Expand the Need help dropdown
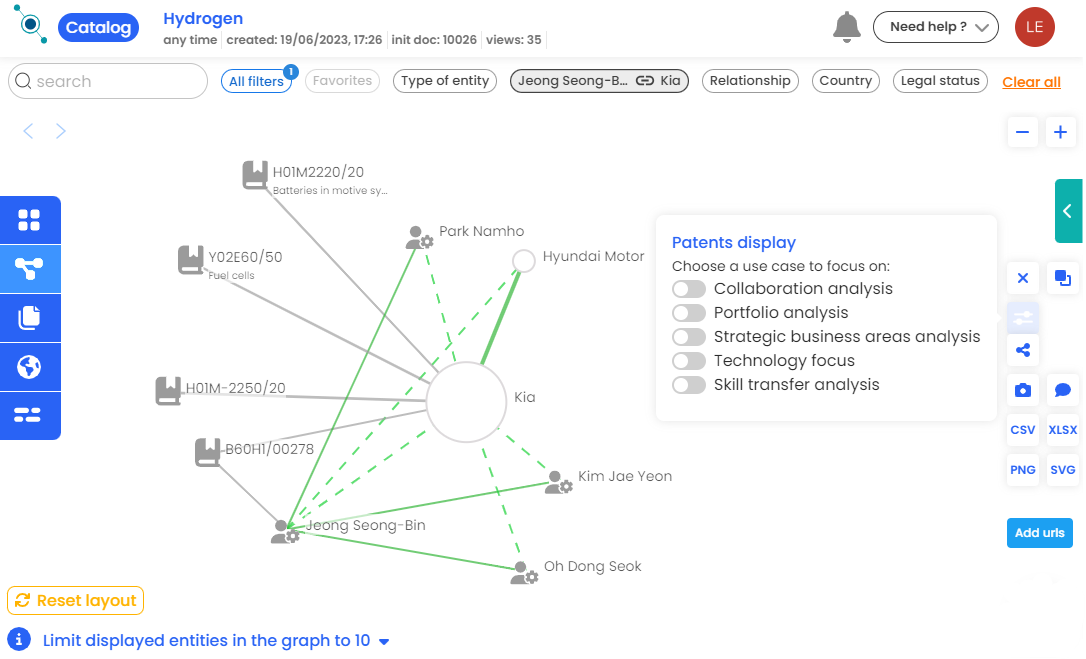 point(935,27)
